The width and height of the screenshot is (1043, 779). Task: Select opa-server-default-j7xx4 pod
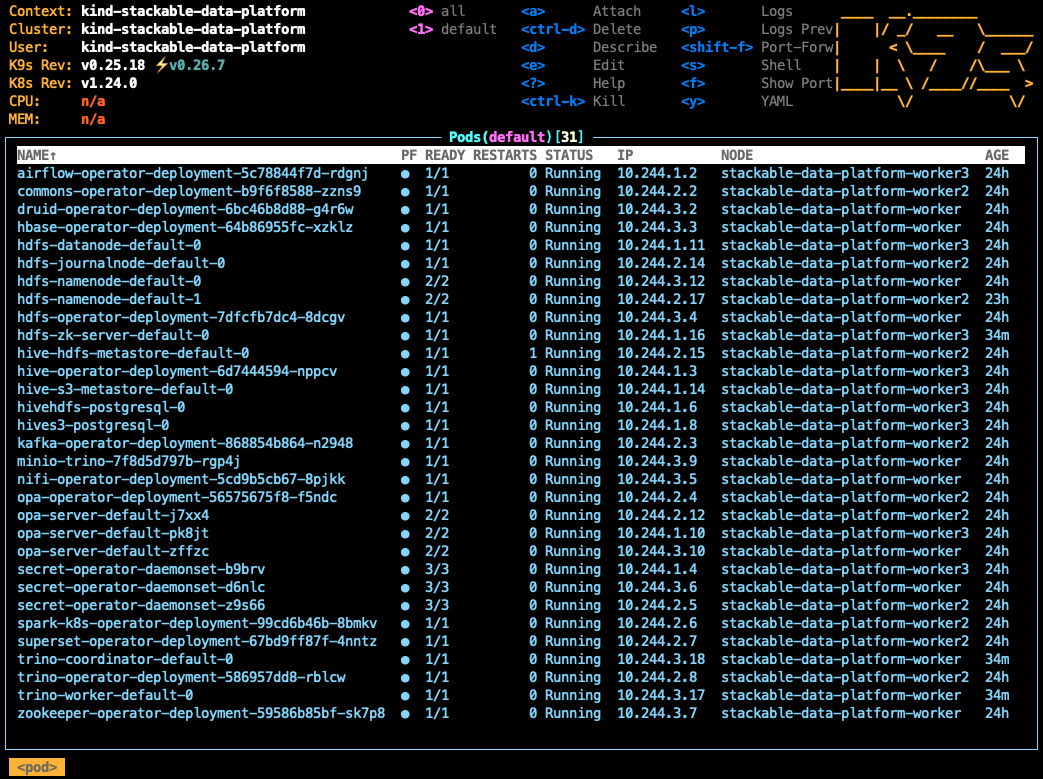coord(520,514)
